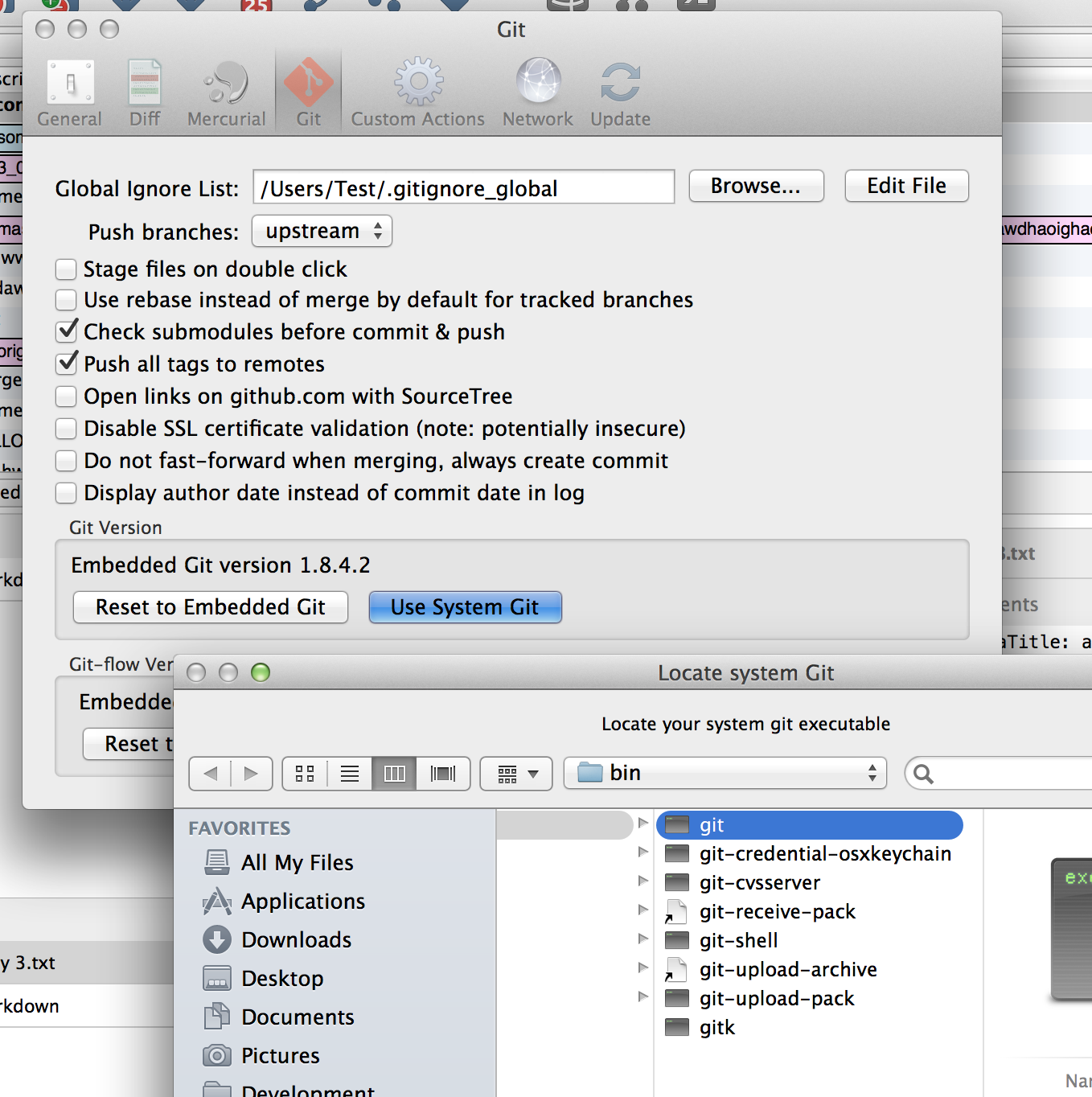Enable Stage files on double click
Image resolution: width=1092 pixels, height=1097 pixels.
click(66, 269)
